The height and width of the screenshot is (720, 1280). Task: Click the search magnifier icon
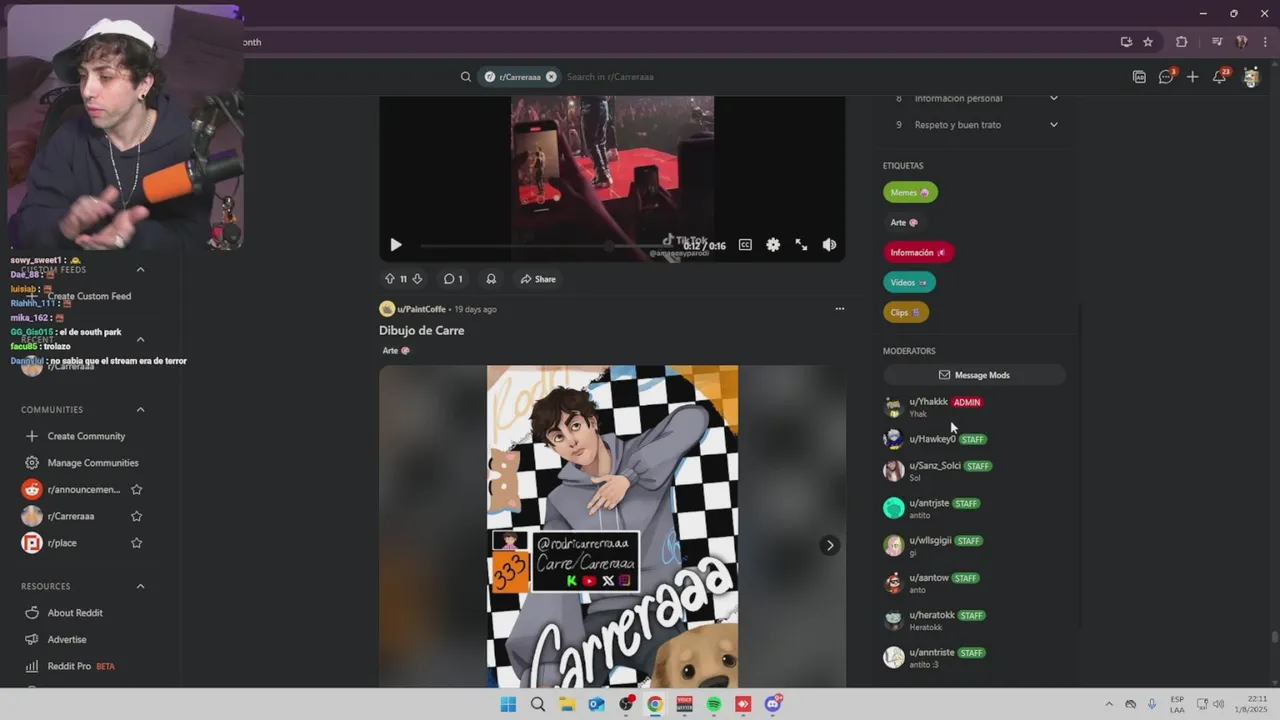(x=466, y=77)
